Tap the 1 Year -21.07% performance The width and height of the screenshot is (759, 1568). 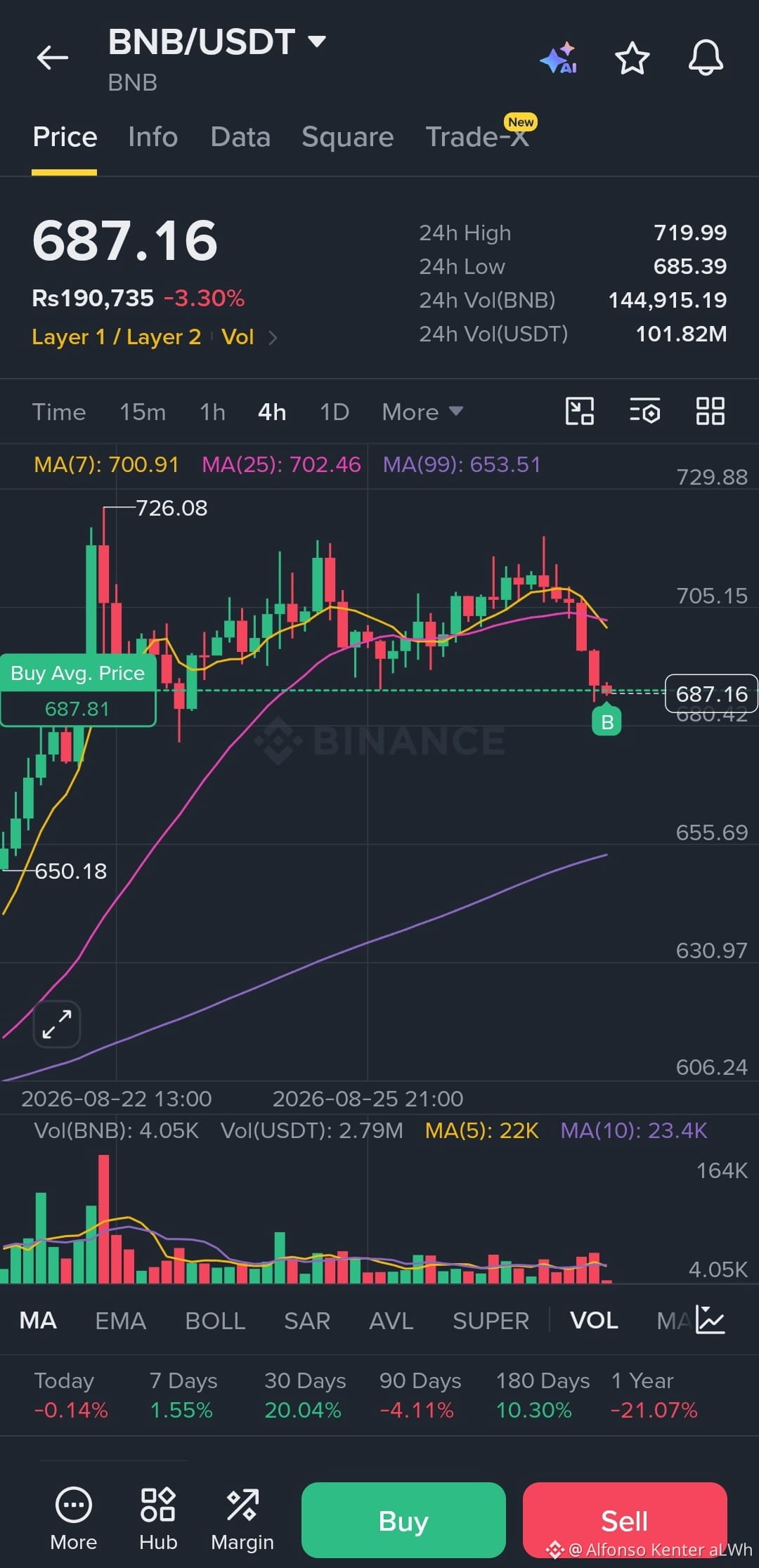654,1395
